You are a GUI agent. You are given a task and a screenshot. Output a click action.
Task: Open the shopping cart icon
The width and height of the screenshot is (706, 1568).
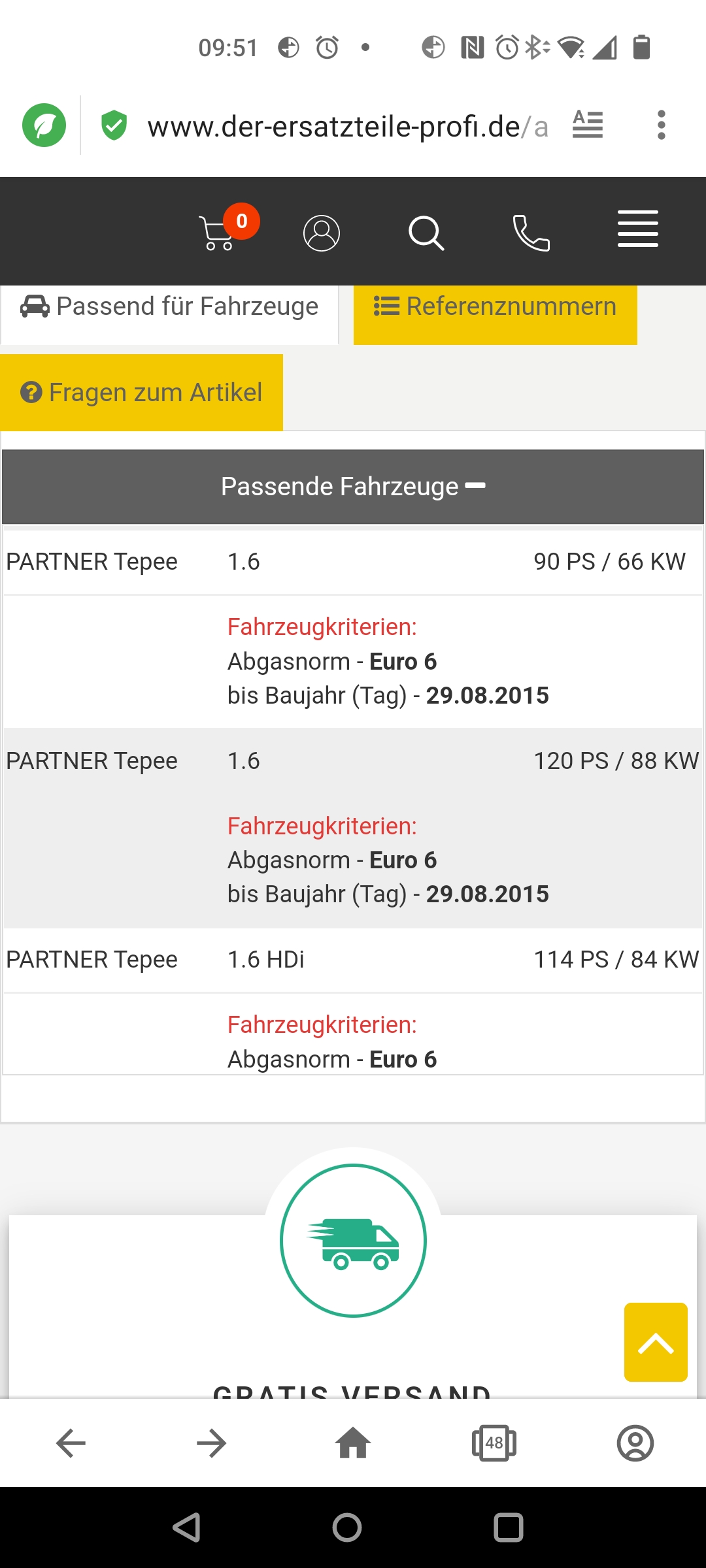tap(218, 233)
